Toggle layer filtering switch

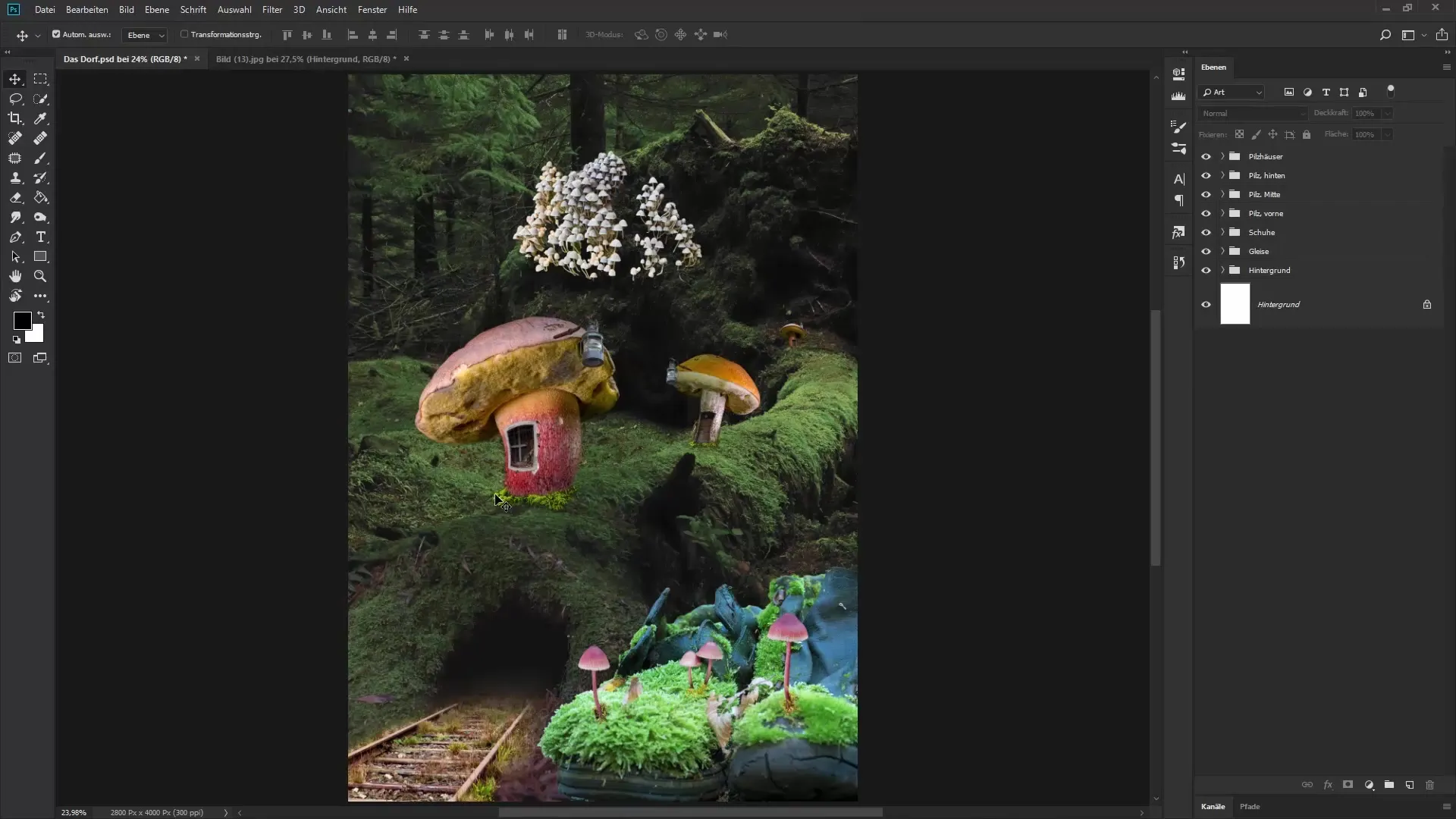(x=1391, y=91)
